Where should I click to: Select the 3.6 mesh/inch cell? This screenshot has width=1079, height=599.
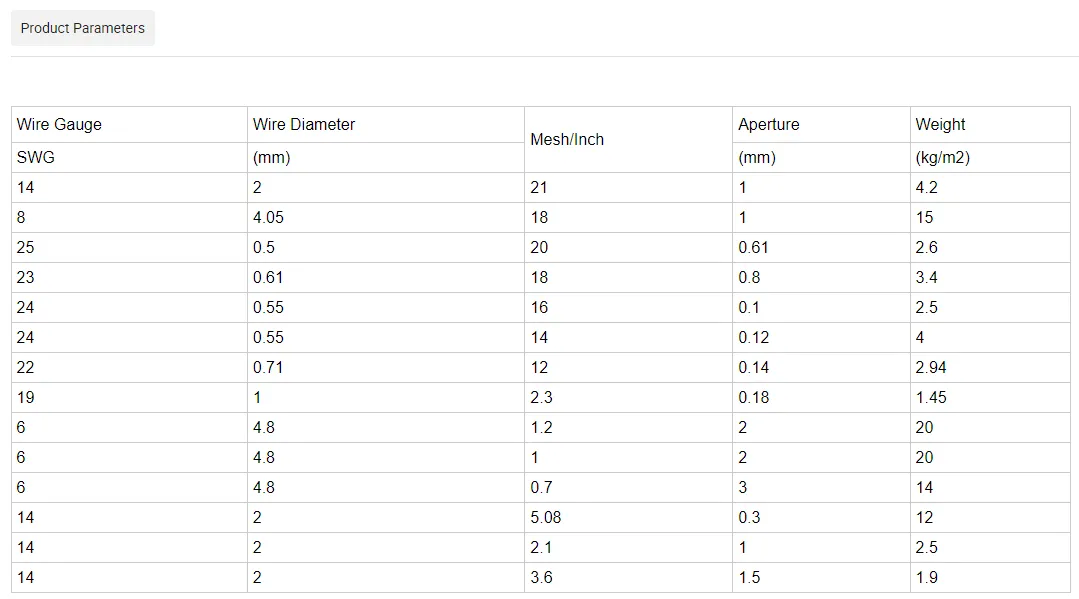point(541,577)
